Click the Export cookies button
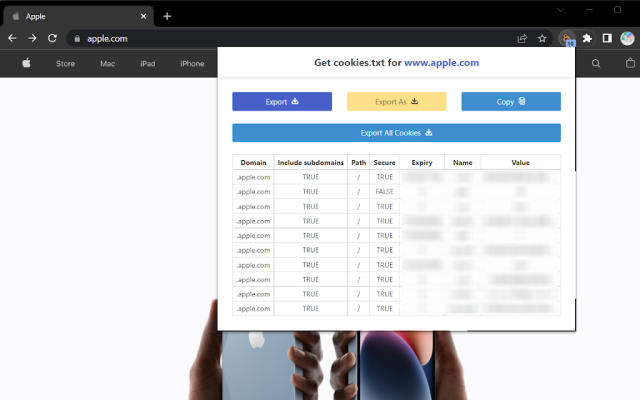This screenshot has height=400, width=640. [282, 102]
